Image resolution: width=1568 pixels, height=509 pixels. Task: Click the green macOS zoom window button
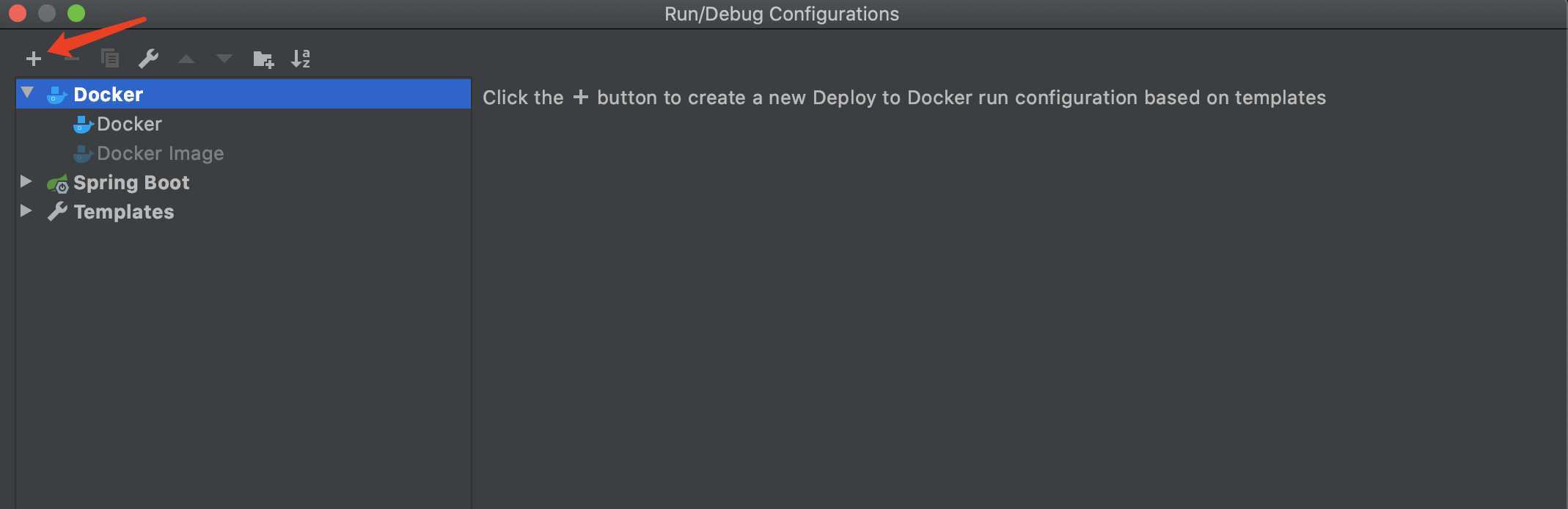76,13
